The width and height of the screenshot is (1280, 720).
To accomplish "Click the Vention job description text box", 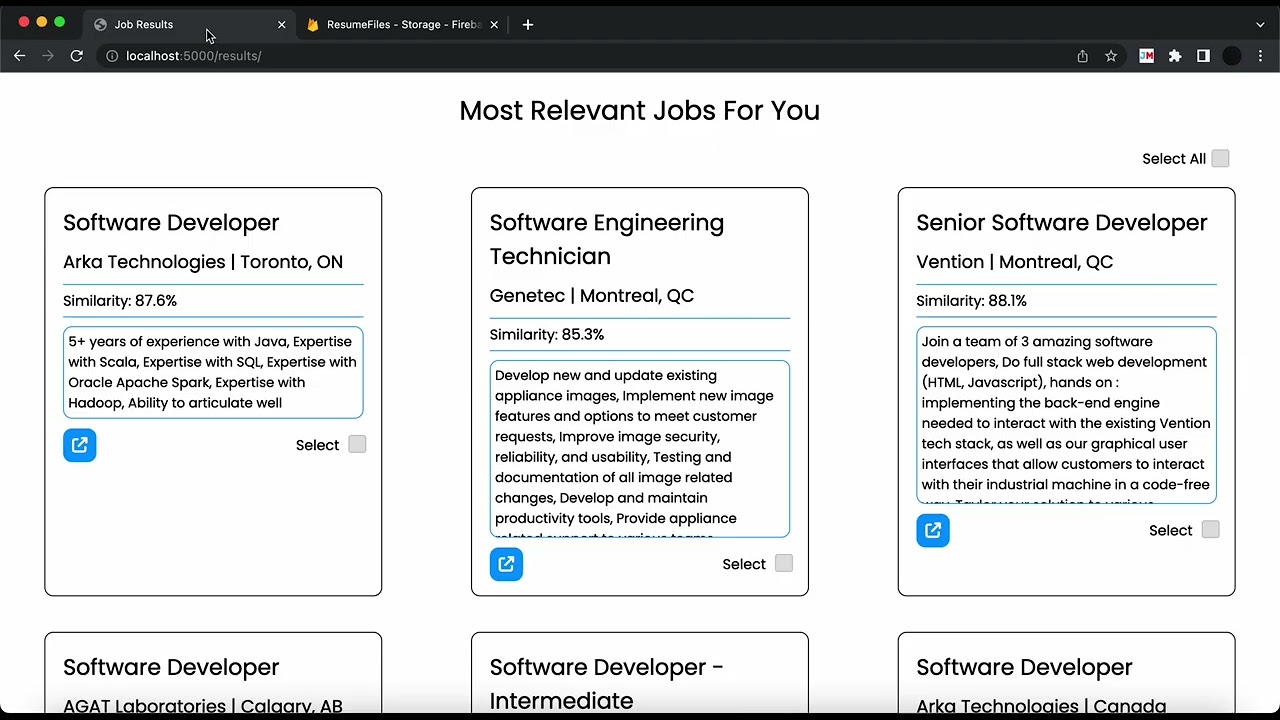I will point(1066,414).
